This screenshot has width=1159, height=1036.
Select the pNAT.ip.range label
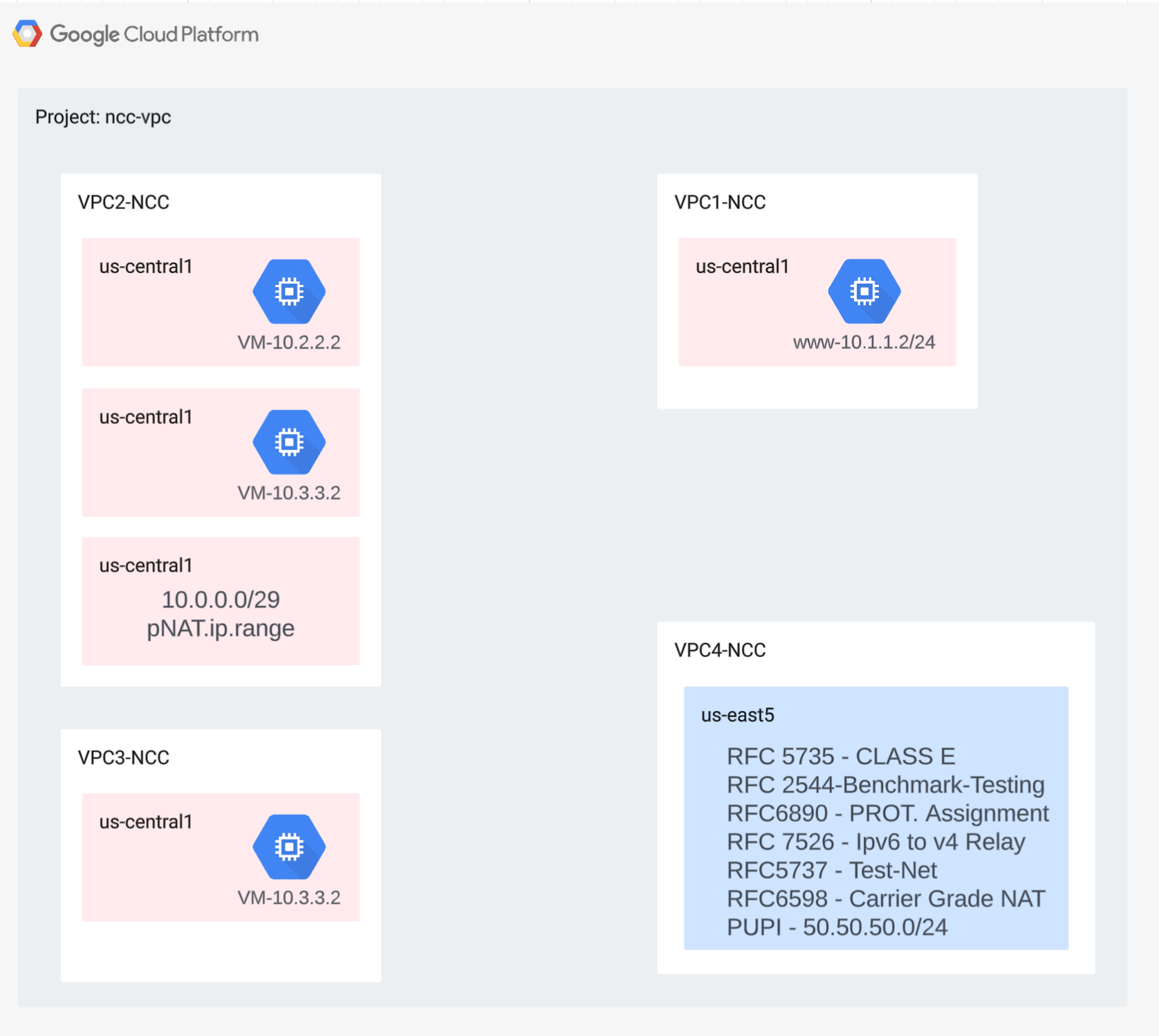pos(221,628)
